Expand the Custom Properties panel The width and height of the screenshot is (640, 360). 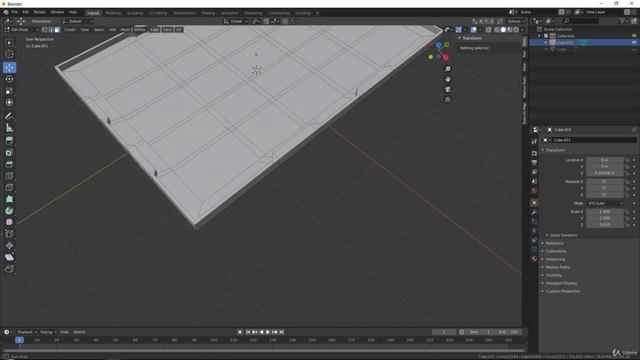click(x=562, y=291)
